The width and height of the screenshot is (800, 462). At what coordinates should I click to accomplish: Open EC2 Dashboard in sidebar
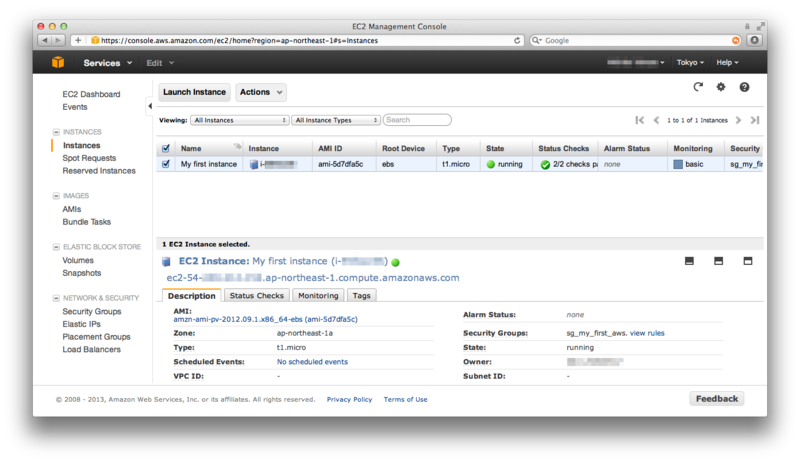click(91, 94)
